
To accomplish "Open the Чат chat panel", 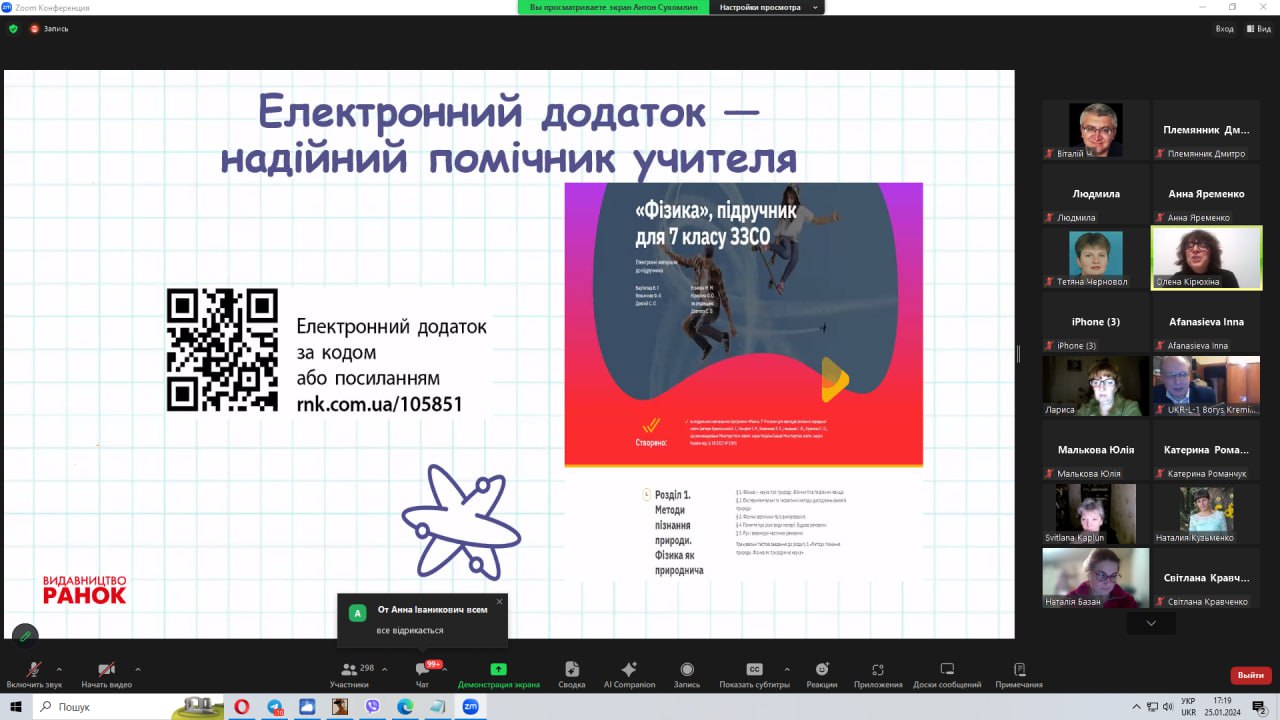I will [x=422, y=670].
